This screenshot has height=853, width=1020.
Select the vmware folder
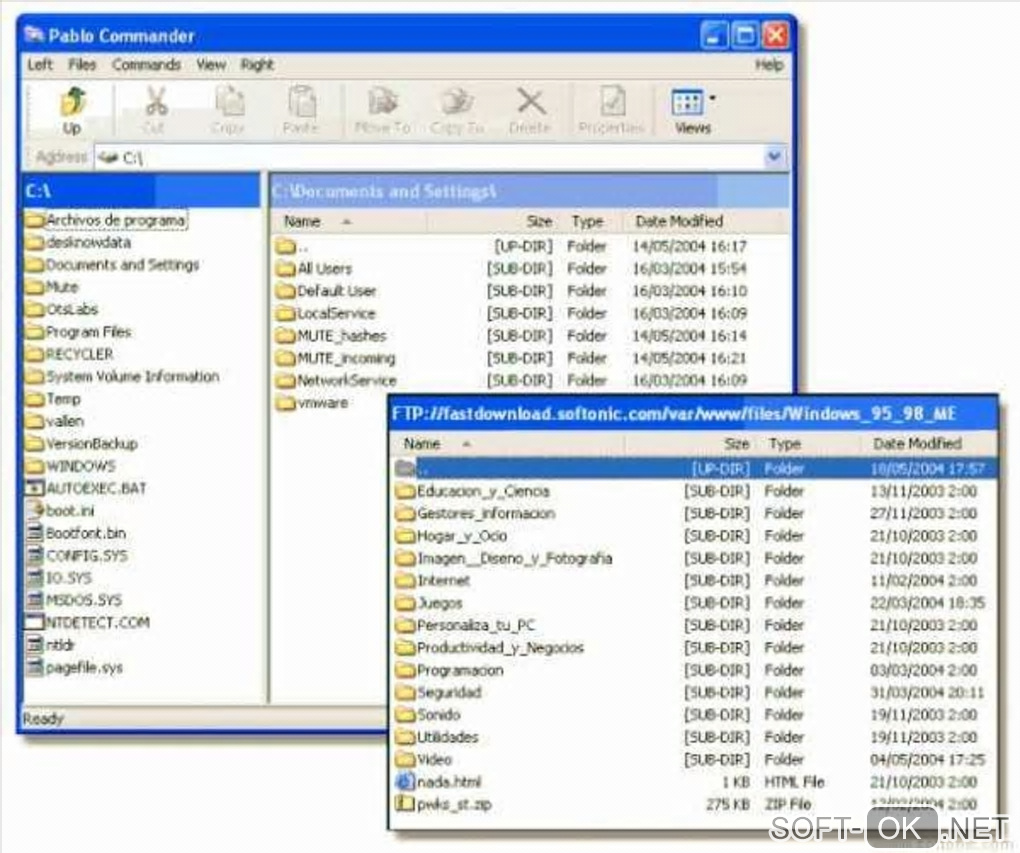click(312, 403)
